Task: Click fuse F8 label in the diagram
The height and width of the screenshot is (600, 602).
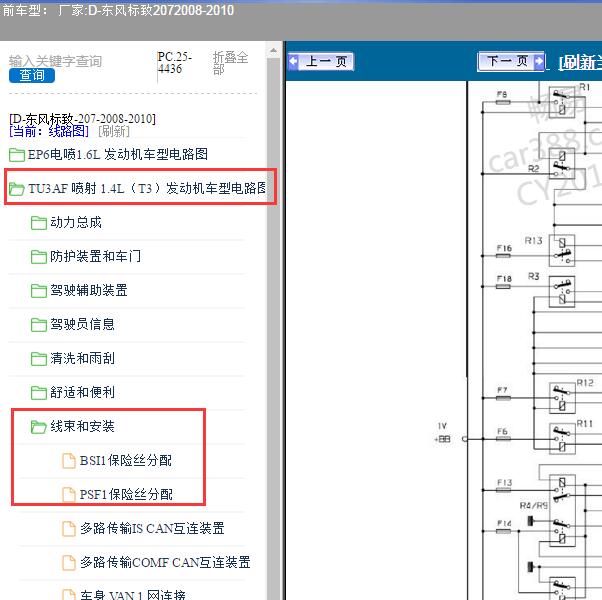Action: (502, 94)
